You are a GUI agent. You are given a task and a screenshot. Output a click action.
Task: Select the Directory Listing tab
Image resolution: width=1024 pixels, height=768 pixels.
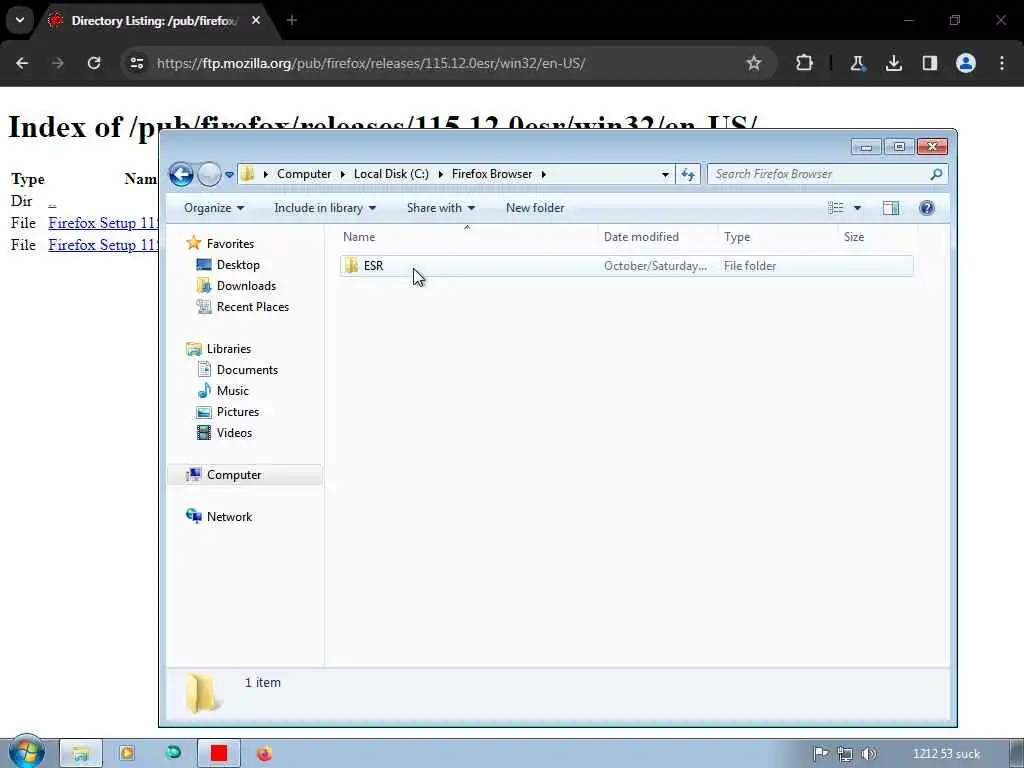pyautogui.click(x=154, y=20)
